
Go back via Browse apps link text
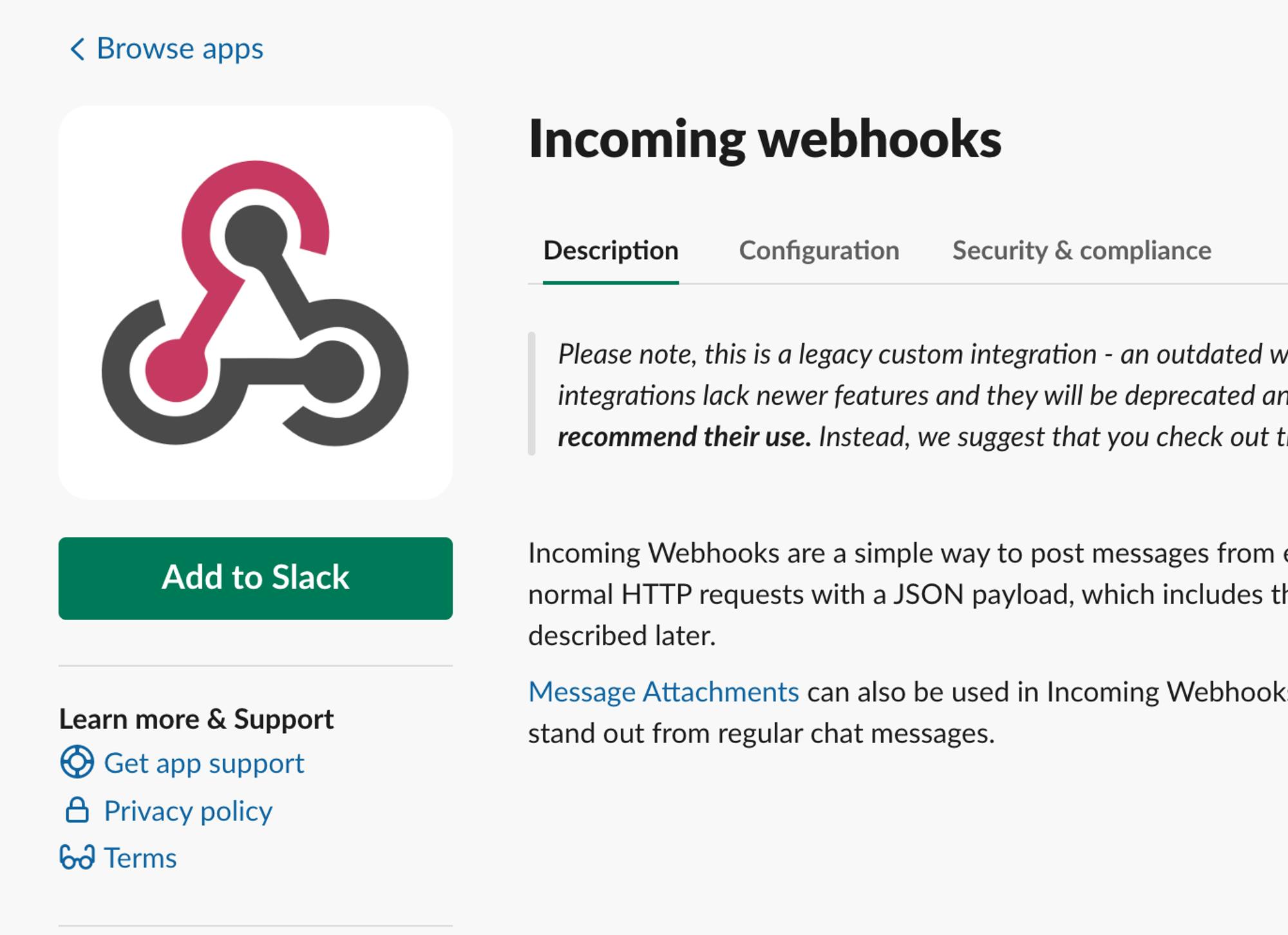(x=180, y=49)
